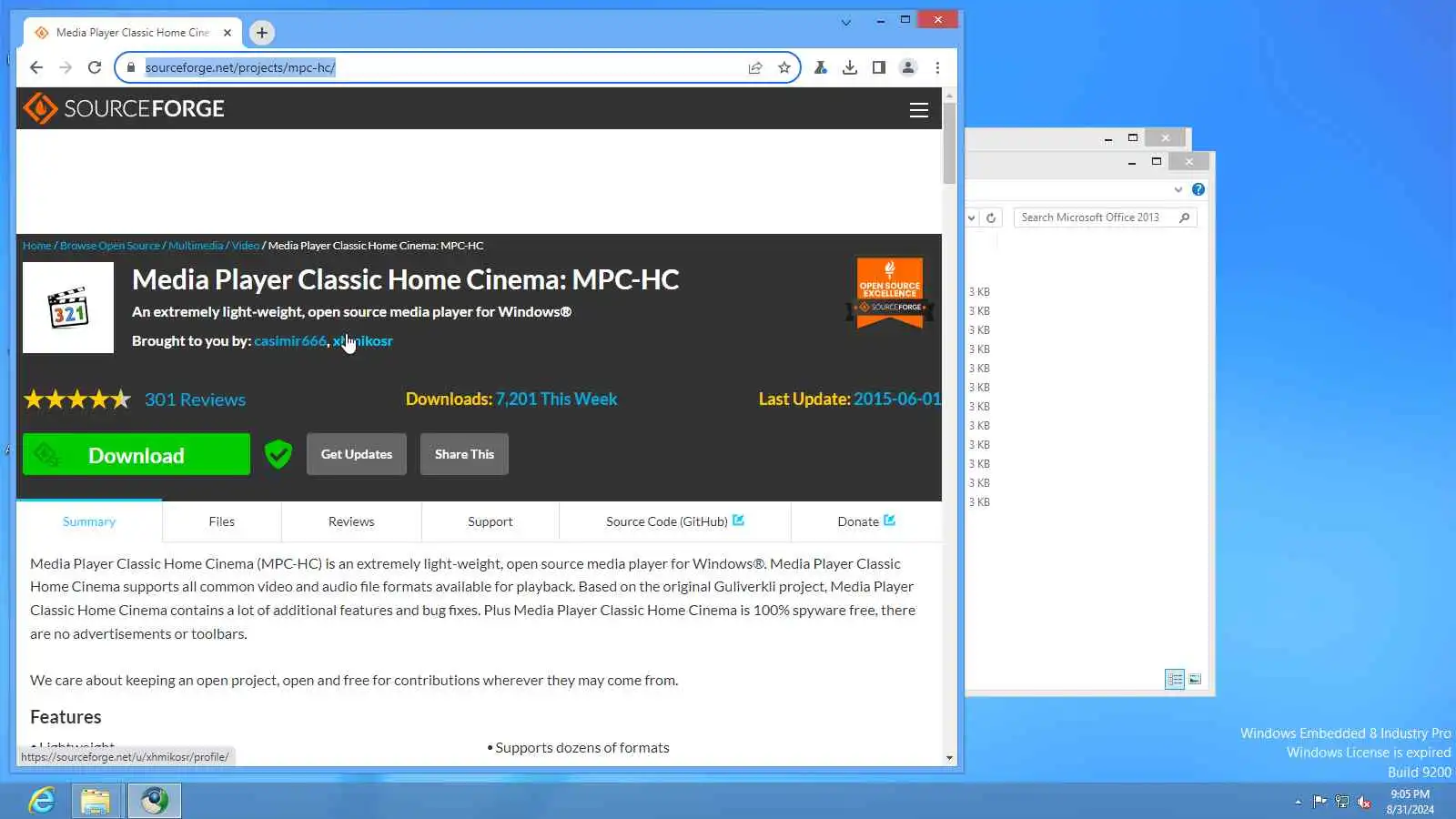
Task: Open Browse Open Source breadcrumb
Action: point(110,246)
